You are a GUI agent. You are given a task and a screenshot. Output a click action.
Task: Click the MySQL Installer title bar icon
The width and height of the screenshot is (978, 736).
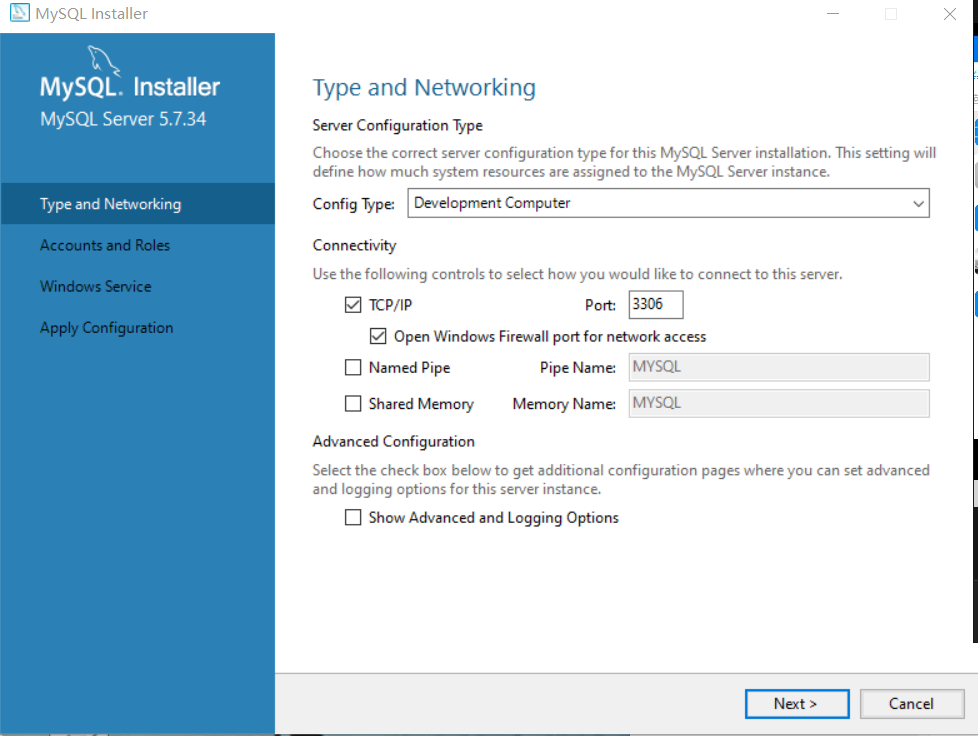[19, 12]
